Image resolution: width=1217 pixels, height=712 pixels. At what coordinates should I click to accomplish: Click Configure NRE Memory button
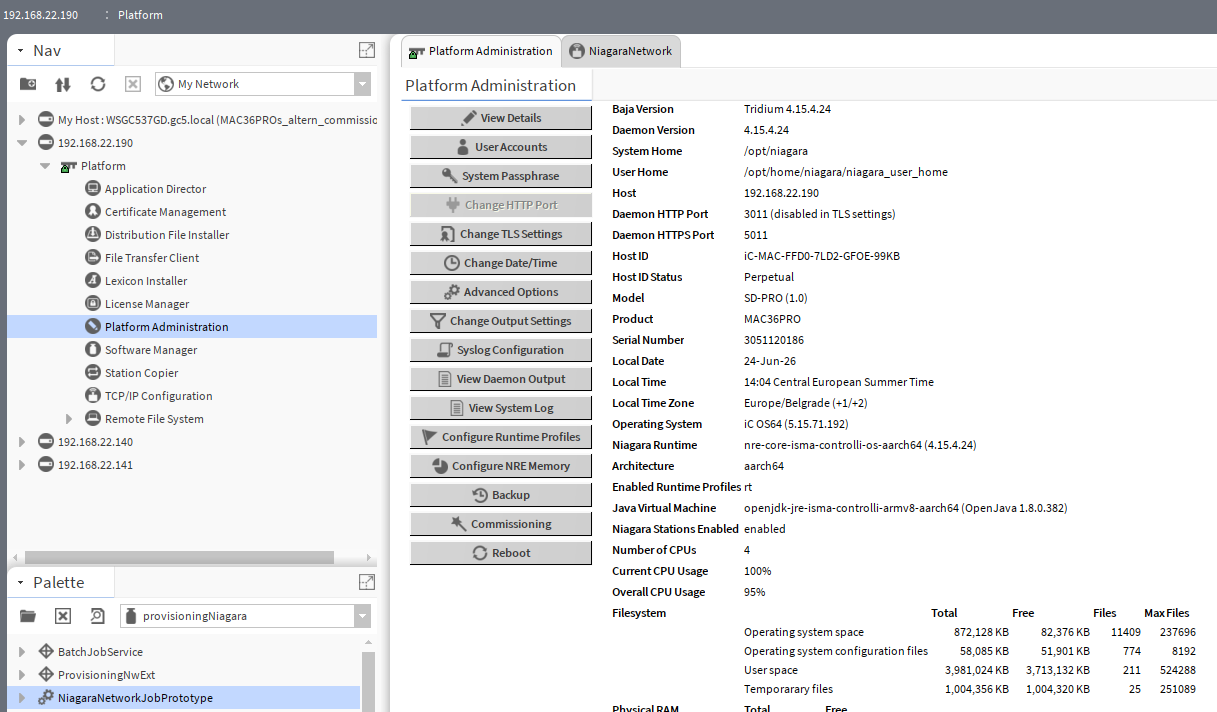[501, 466]
